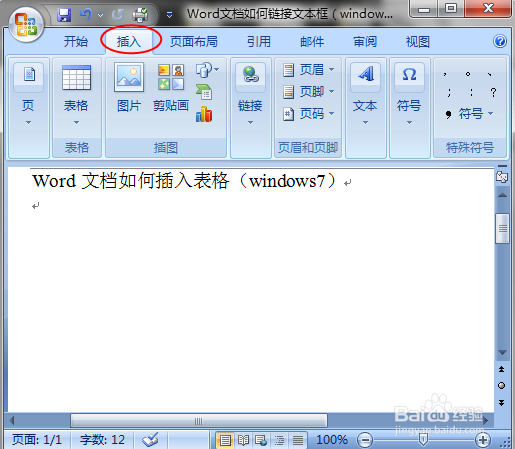Undo the last action
The height and width of the screenshot is (449, 515).
tap(86, 15)
